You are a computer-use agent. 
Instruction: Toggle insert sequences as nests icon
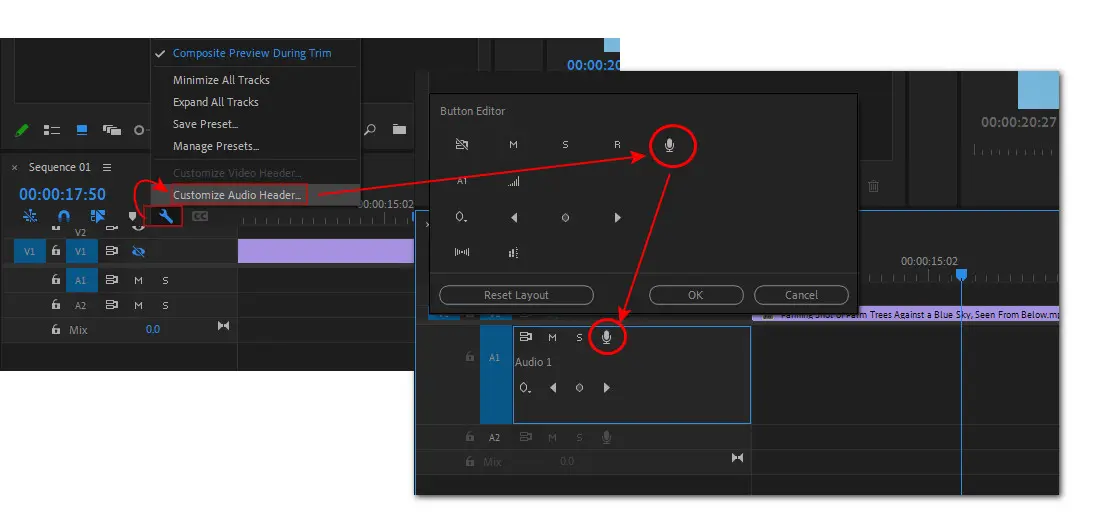[30, 216]
